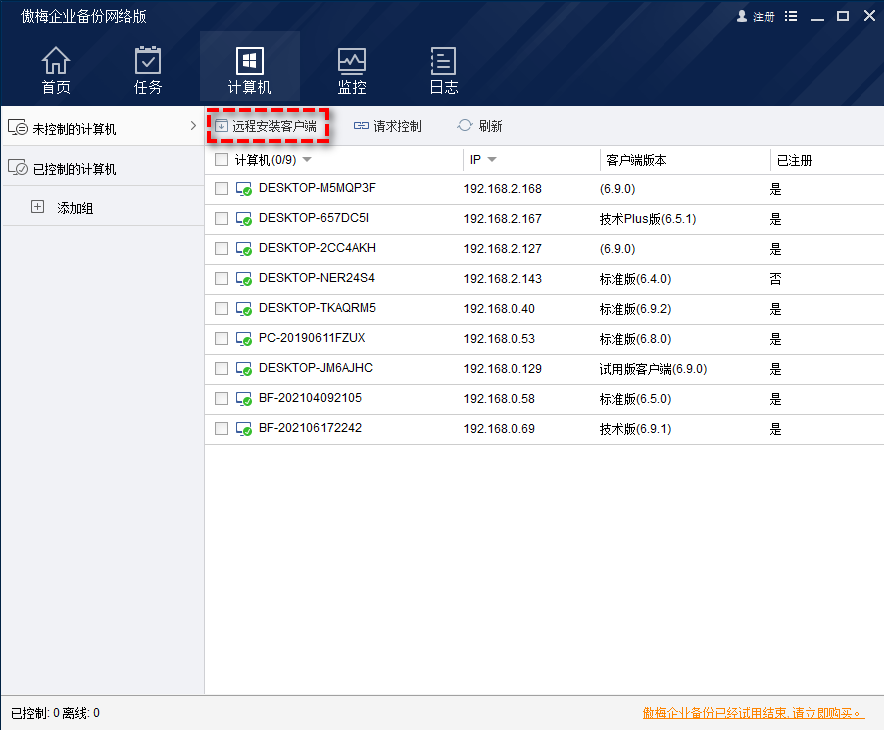Check the DESKTOP-M5MQP3F checkbox

click(222, 188)
